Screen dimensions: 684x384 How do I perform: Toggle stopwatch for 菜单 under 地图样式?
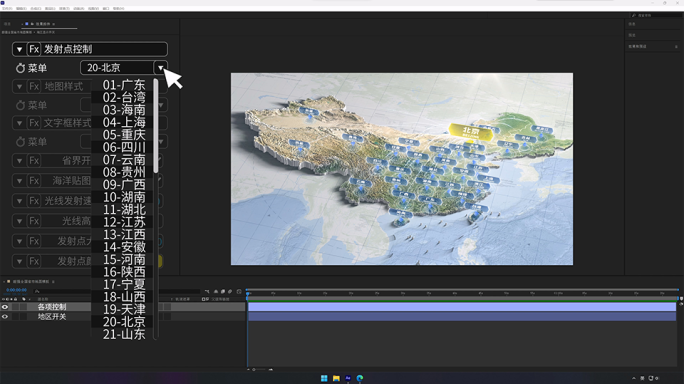point(20,105)
